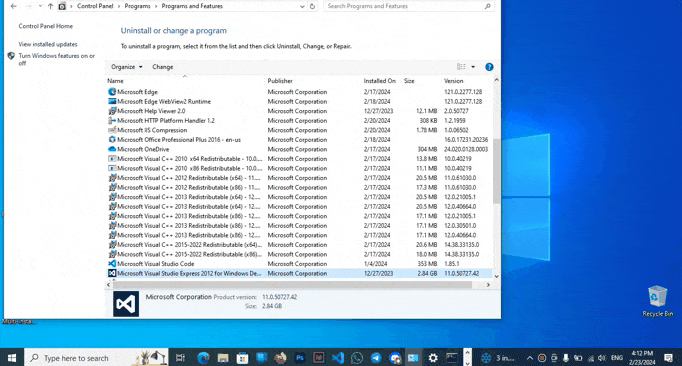Click the list's scroll right arrow
Screen dimensions: 682x366
pos(488,285)
